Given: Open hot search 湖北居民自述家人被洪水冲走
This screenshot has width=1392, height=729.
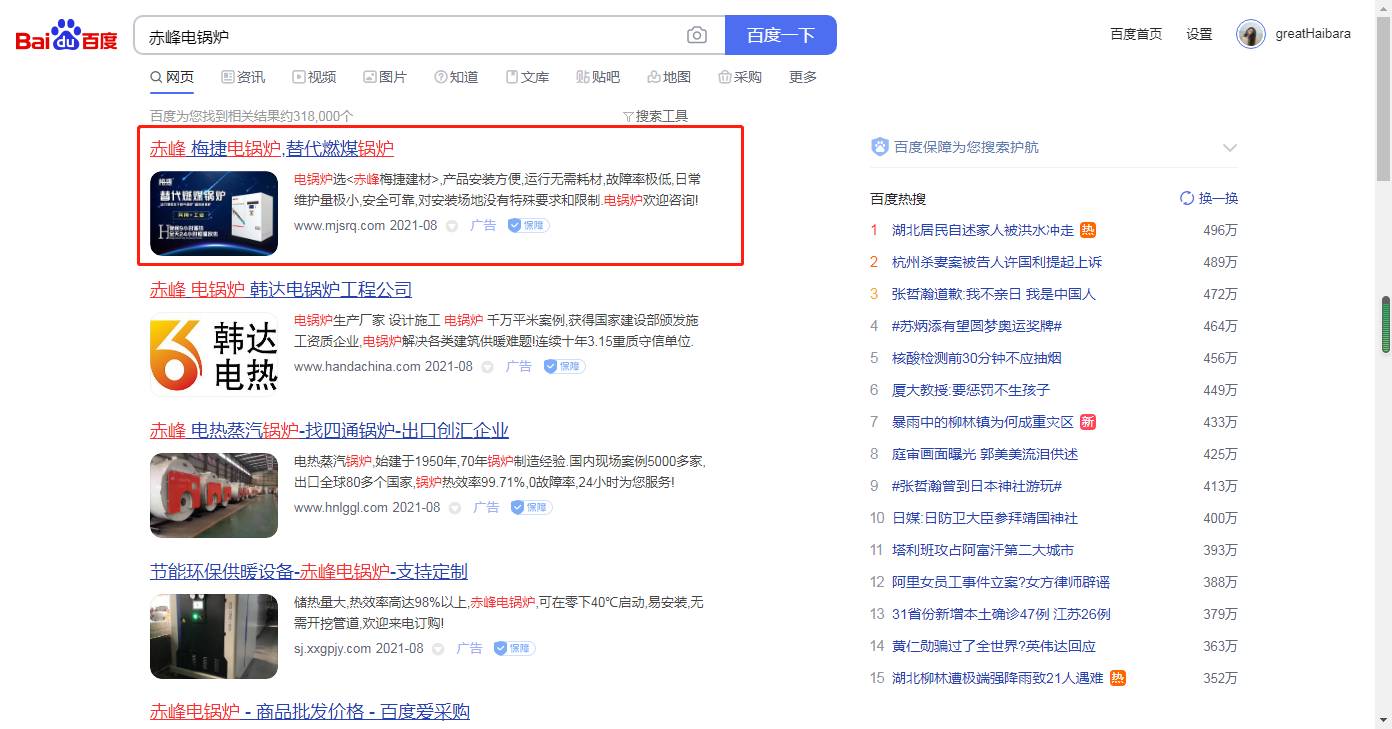Looking at the screenshot, I should tap(983, 230).
